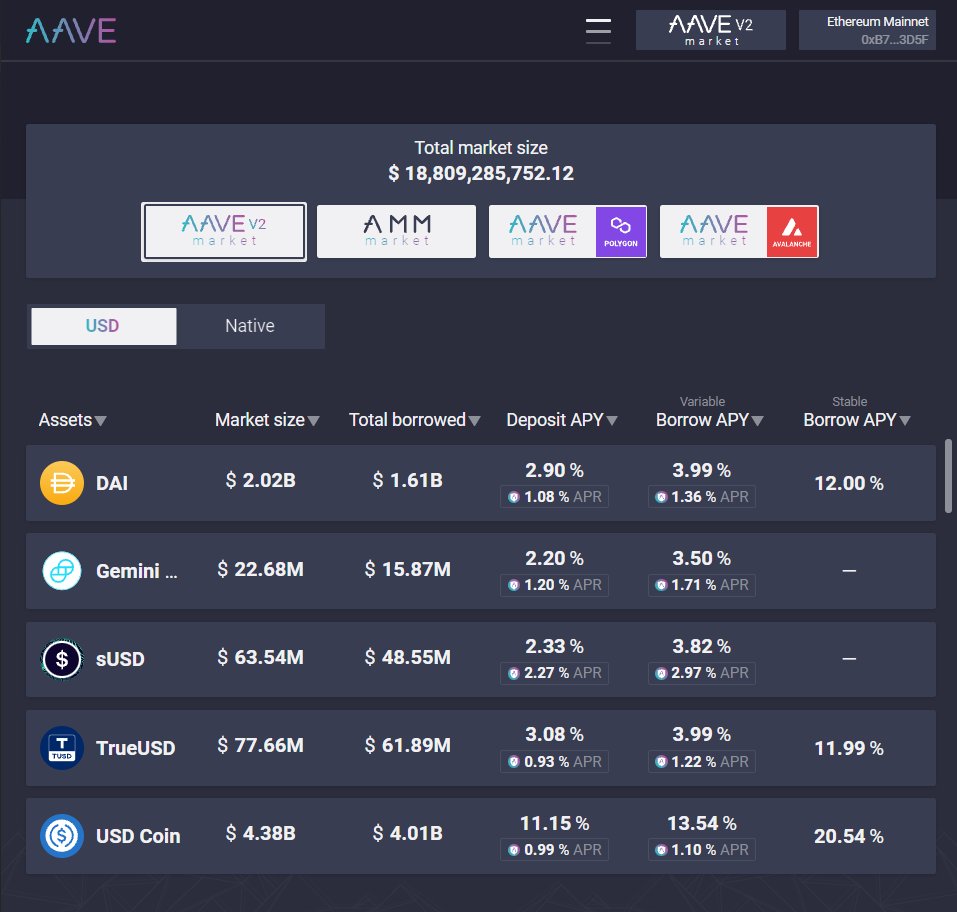
Task: Click reward icon beside DAI 1.36 % APR
Action: click(661, 497)
